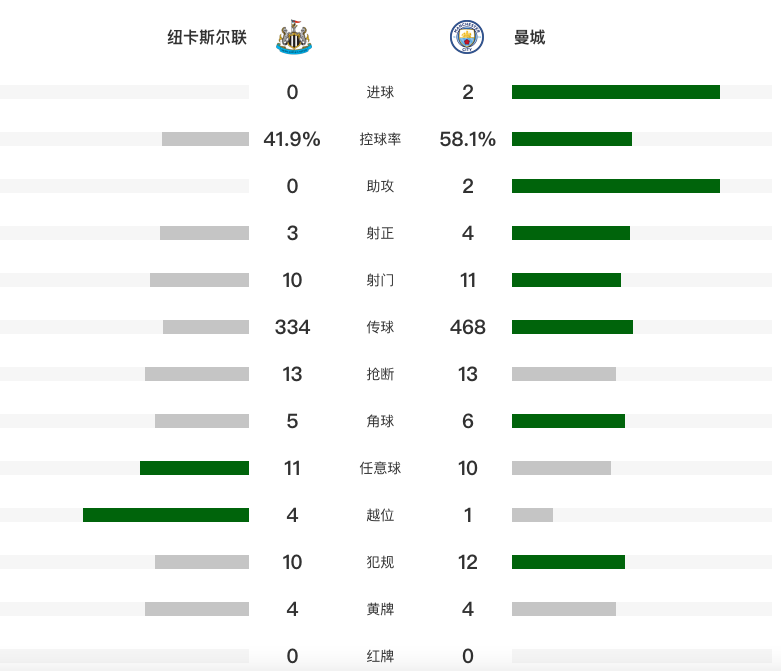Click Newcastle's gray 控球率 bar
The height and width of the screenshot is (671, 781).
point(205,139)
